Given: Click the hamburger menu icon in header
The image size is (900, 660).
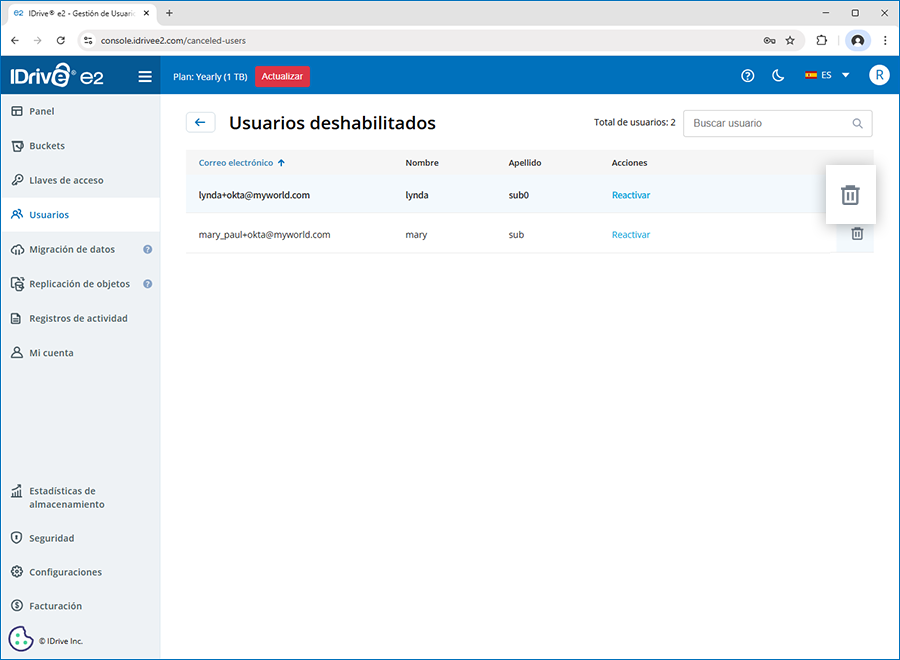Looking at the screenshot, I should [145, 76].
